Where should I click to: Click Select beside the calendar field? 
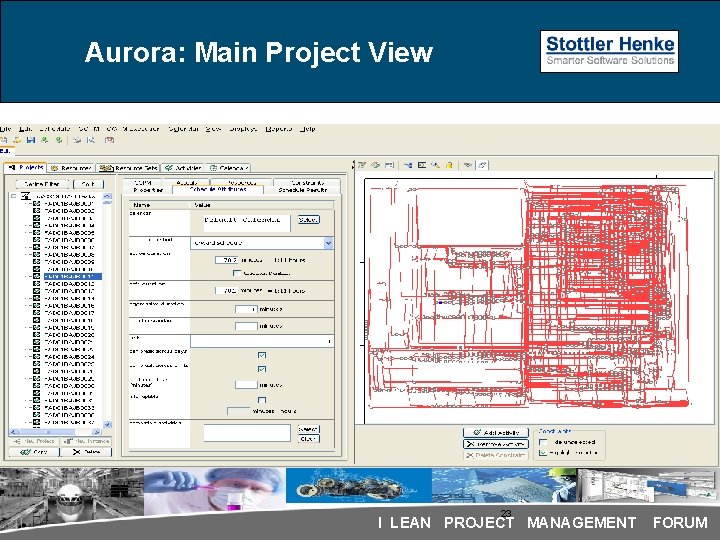[308, 219]
